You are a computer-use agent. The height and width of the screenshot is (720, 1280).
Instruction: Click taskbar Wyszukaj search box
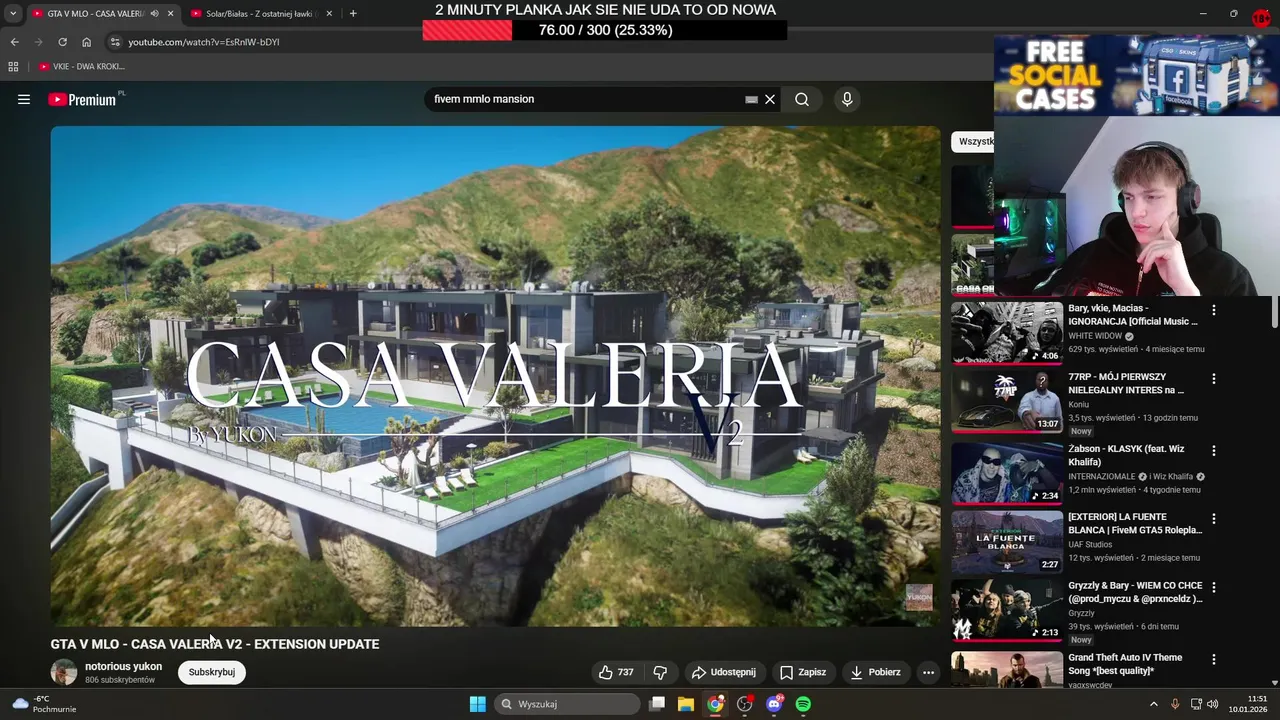[x=568, y=704]
